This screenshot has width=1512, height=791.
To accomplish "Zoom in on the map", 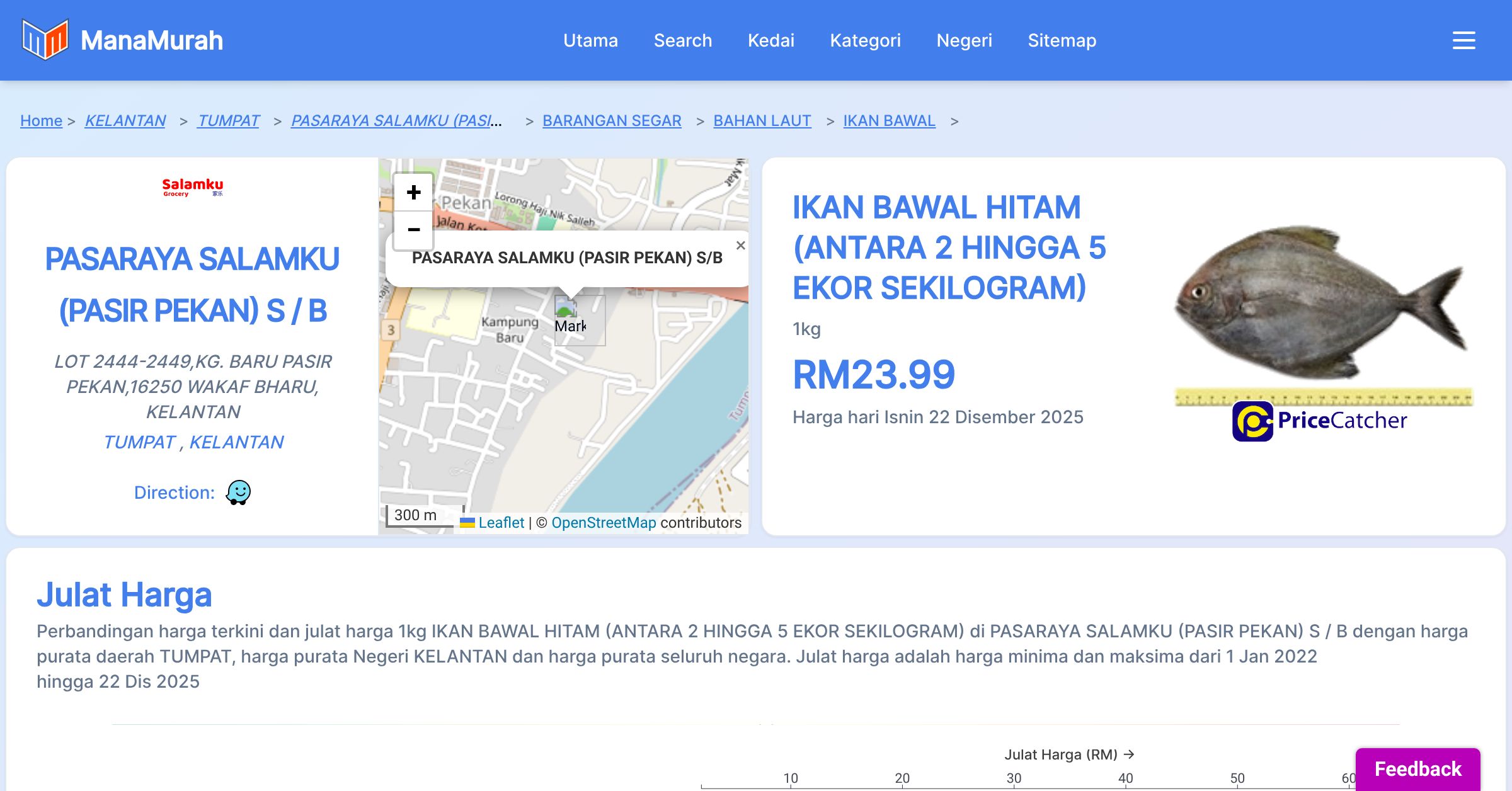I will tap(413, 192).
